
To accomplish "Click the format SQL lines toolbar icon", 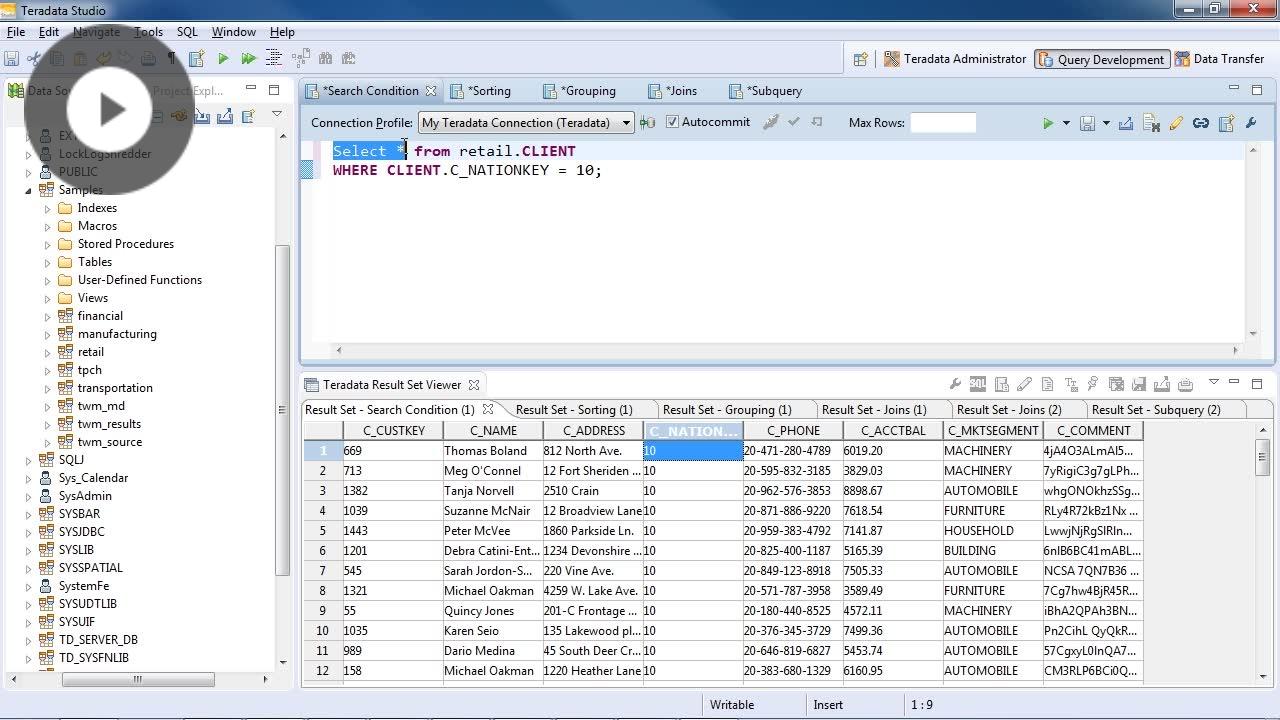I will pyautogui.click(x=273, y=59).
